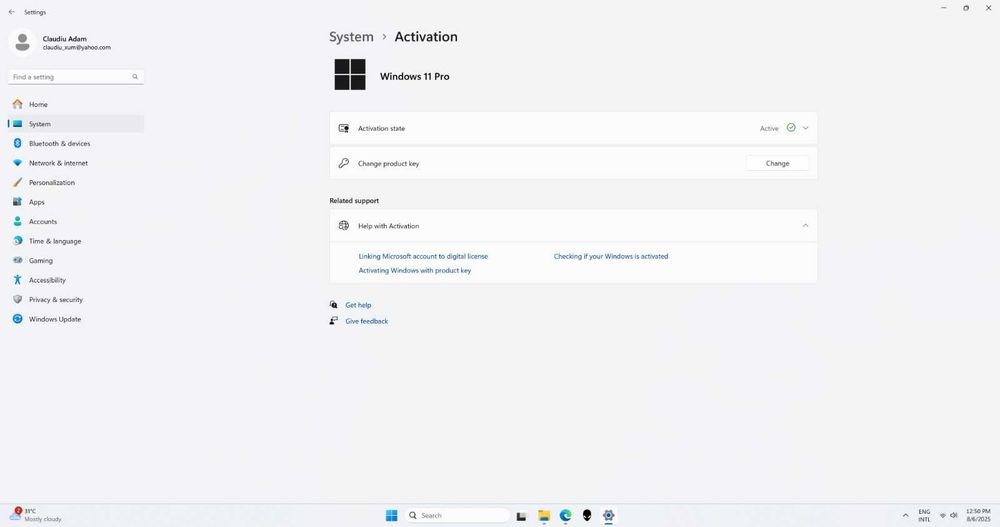
Task: Open Windows Update settings
Action: tap(76, 319)
